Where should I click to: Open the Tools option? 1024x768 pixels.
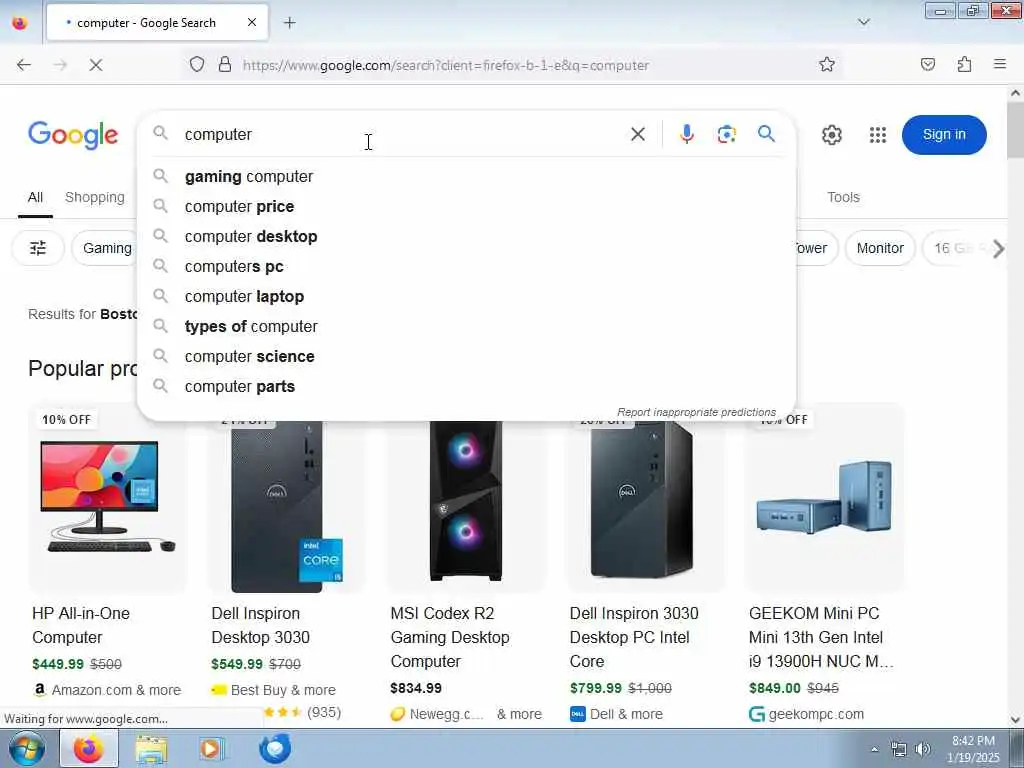pos(843,197)
